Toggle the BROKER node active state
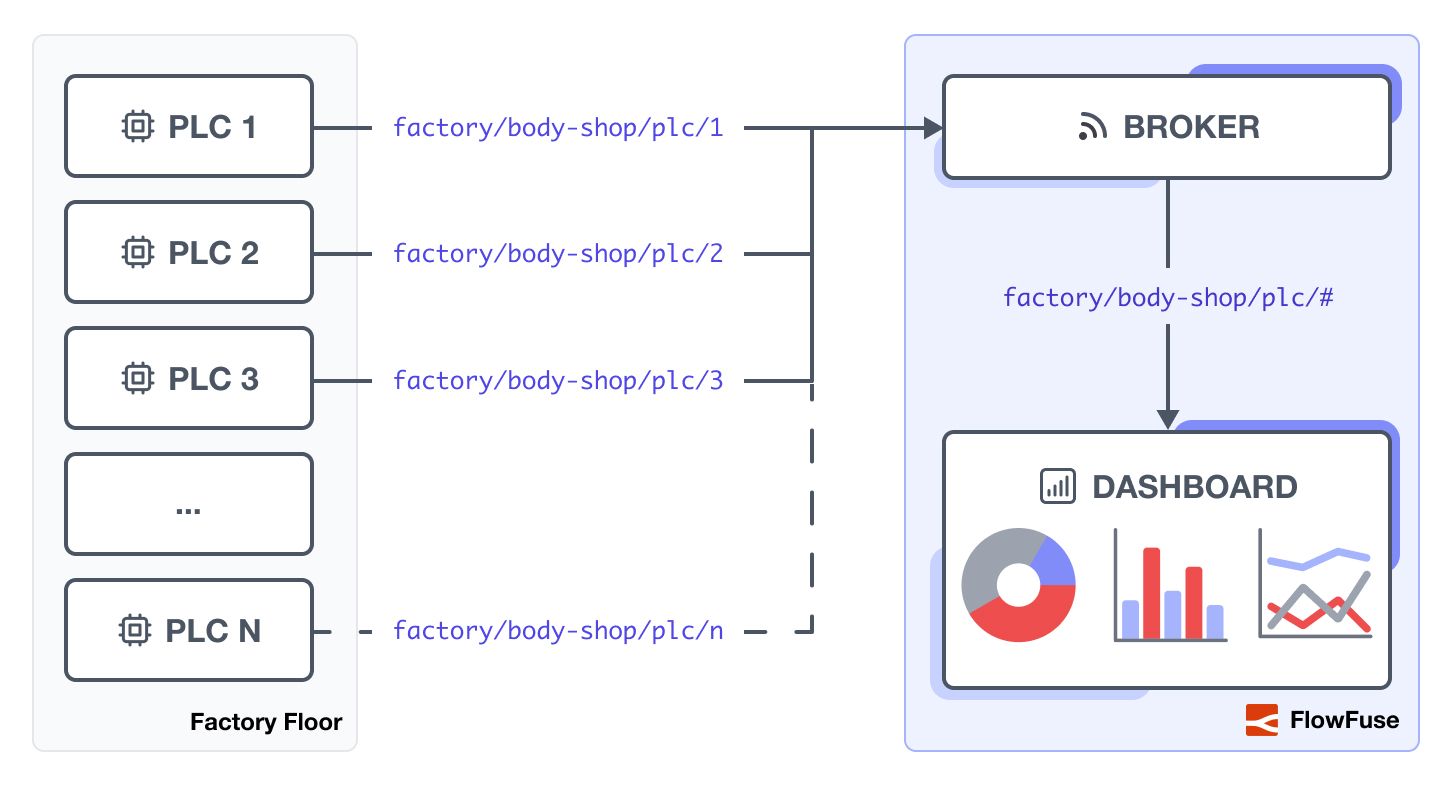The image size is (1452, 786). coord(1167,127)
